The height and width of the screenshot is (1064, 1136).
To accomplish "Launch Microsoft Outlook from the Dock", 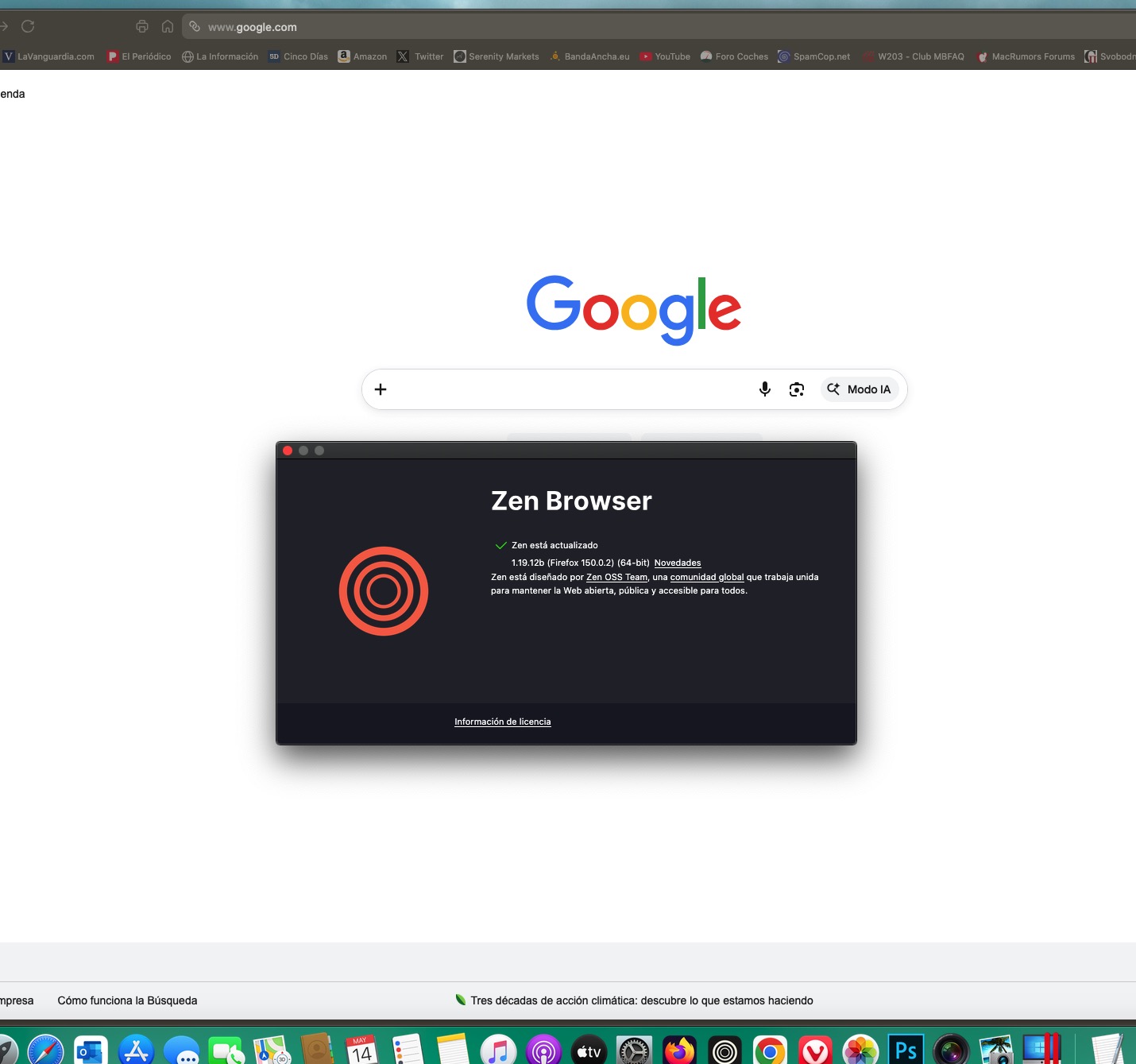I will coord(91,1050).
